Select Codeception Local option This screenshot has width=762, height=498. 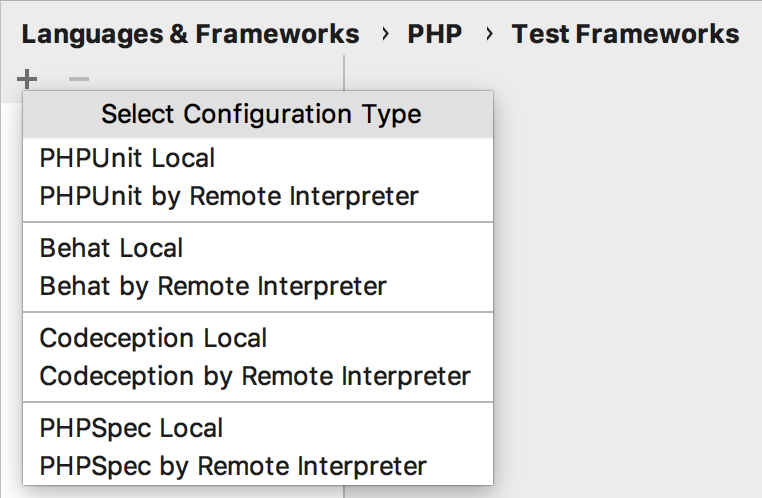pyautogui.click(x=258, y=338)
